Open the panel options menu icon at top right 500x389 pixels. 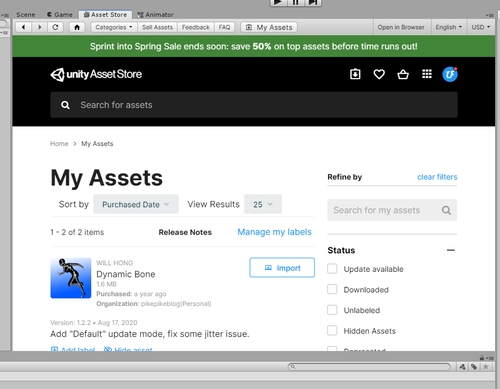coord(489,15)
